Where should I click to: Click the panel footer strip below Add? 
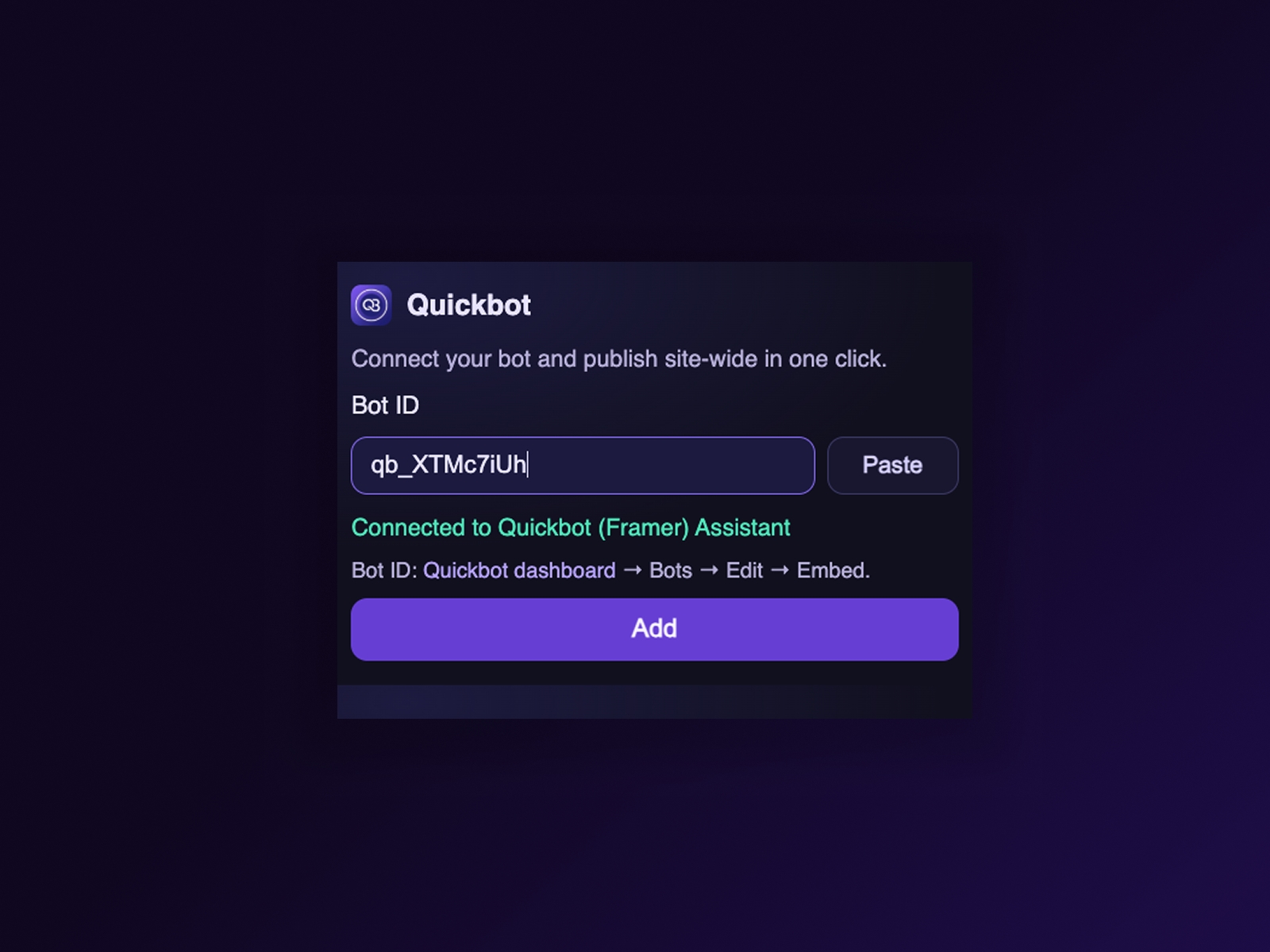(654, 700)
